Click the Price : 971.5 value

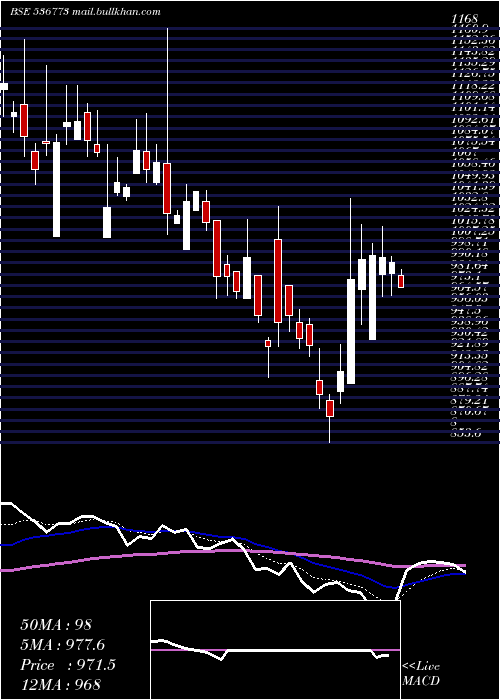click(68, 665)
